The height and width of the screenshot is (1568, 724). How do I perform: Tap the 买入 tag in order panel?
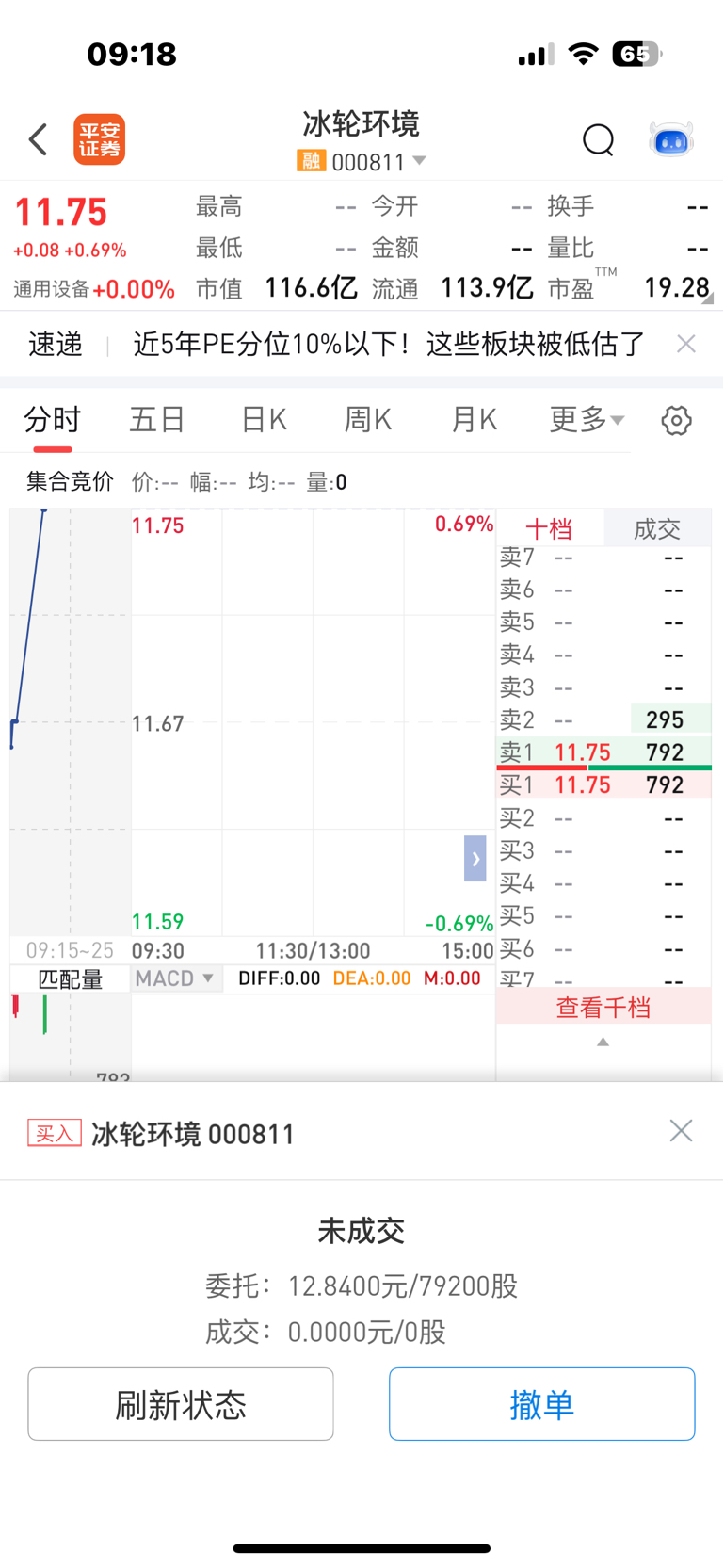point(55,1133)
